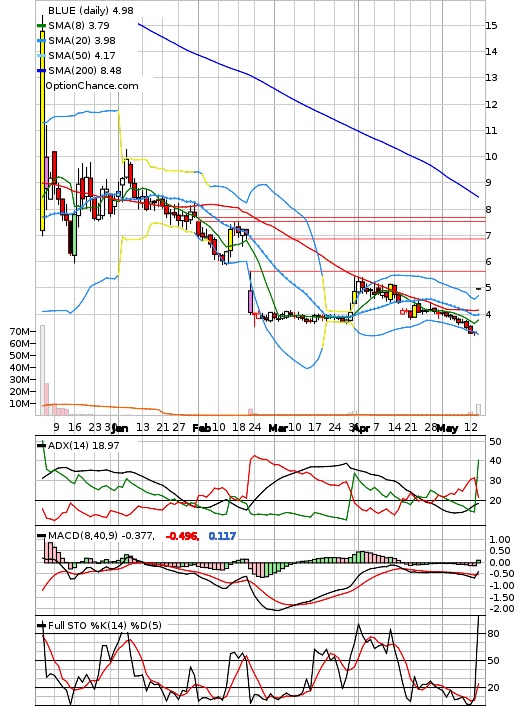Click the SMA(20) blue legend marker

(x=41, y=41)
